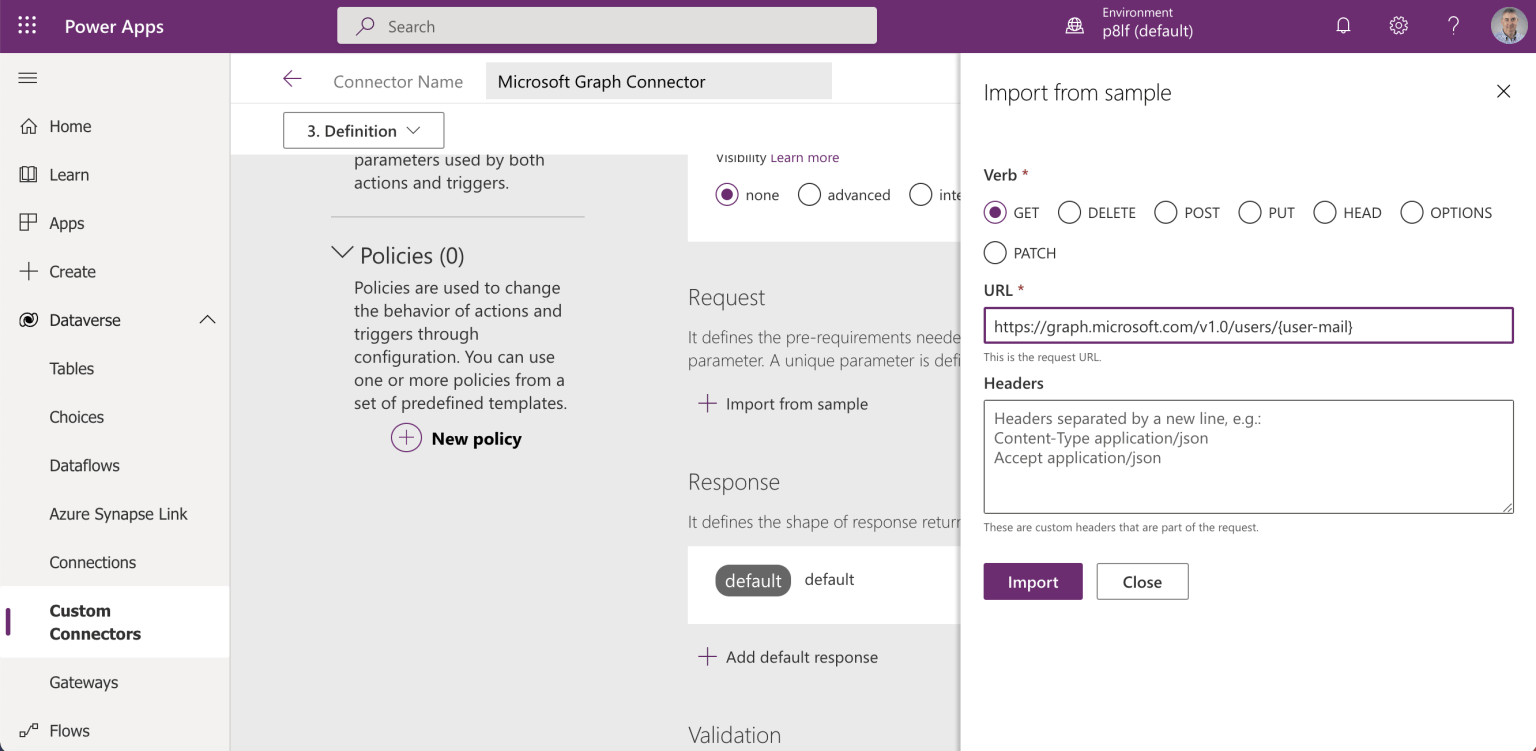Select the POST verb radio button
The width and height of the screenshot is (1536, 751).
coord(1165,213)
